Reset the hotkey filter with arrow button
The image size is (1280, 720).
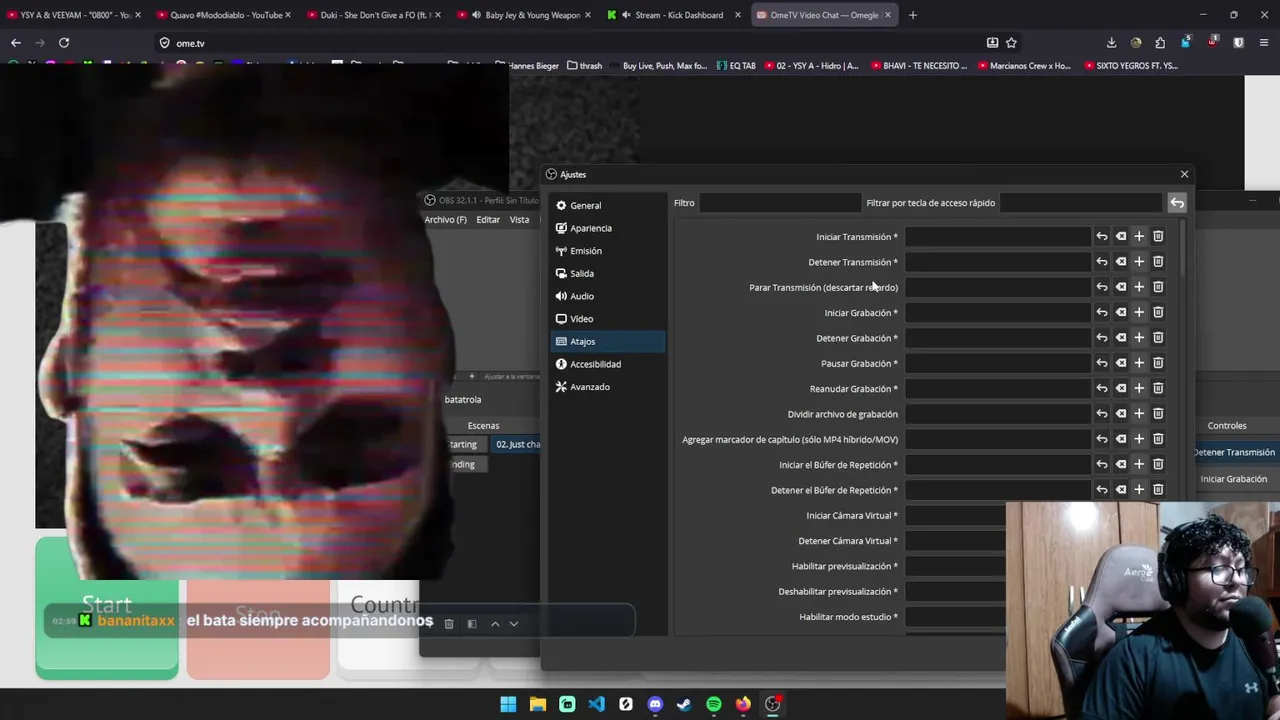click(1177, 203)
